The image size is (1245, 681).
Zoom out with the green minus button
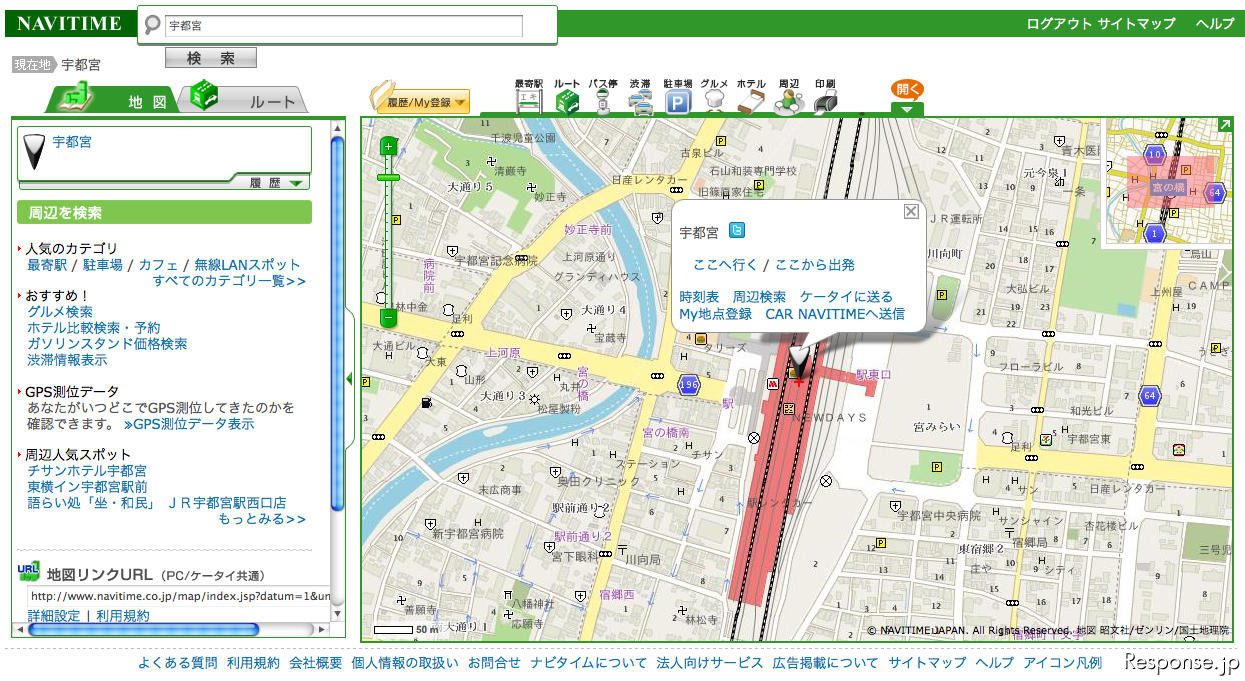pos(388,318)
